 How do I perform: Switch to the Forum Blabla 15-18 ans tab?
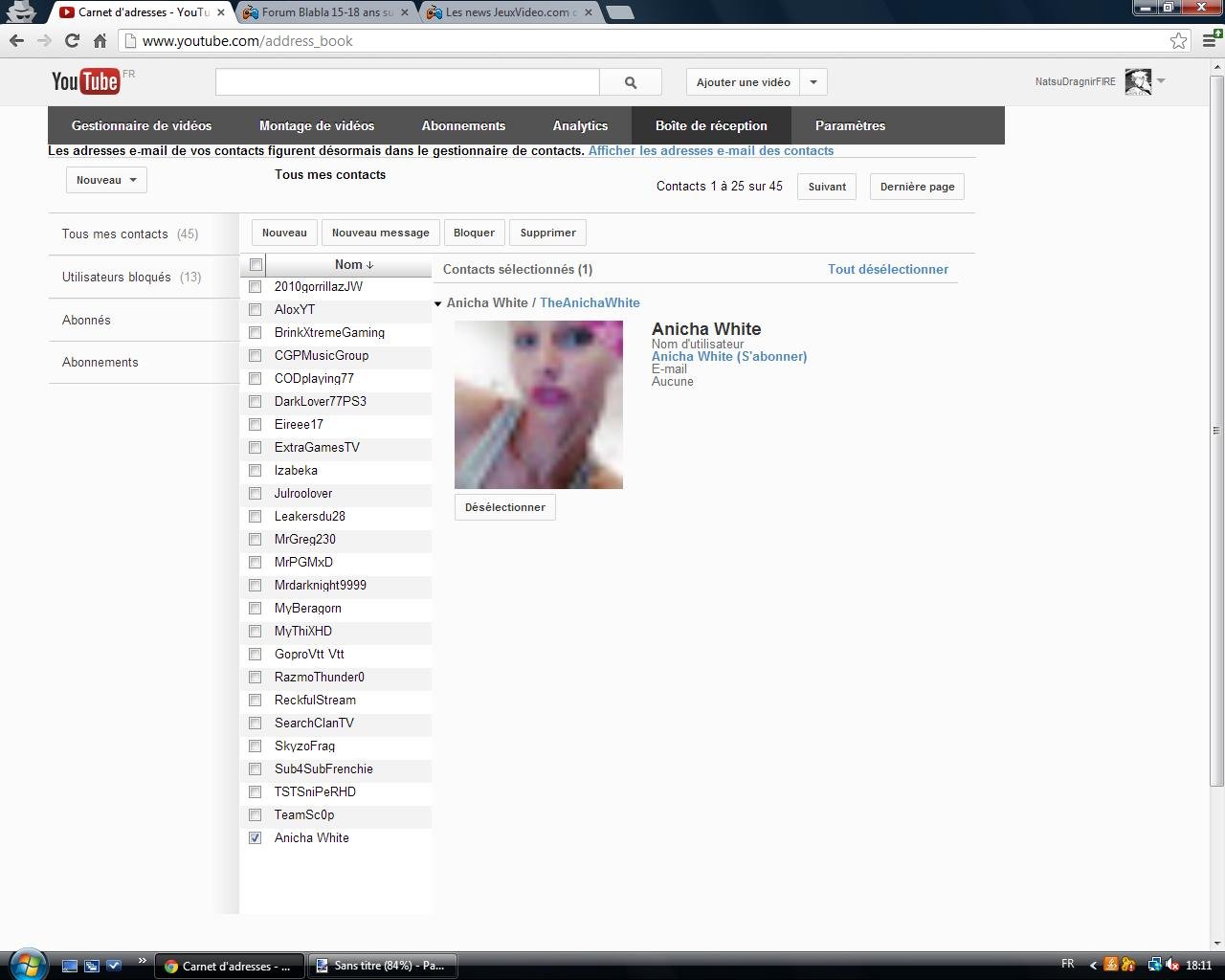pyautogui.click(x=326, y=12)
